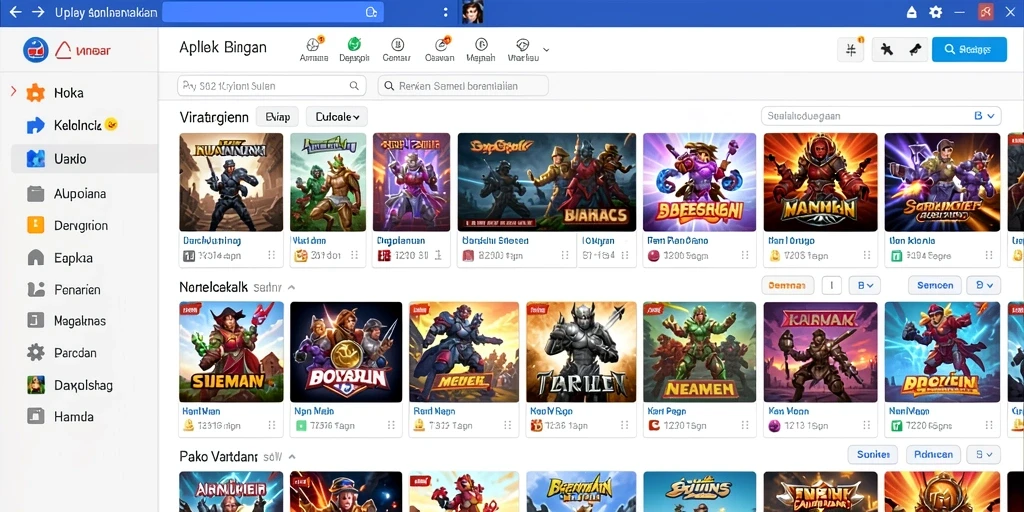
Task: Open the dropdown right of the Semcen button
Action: click(x=984, y=285)
